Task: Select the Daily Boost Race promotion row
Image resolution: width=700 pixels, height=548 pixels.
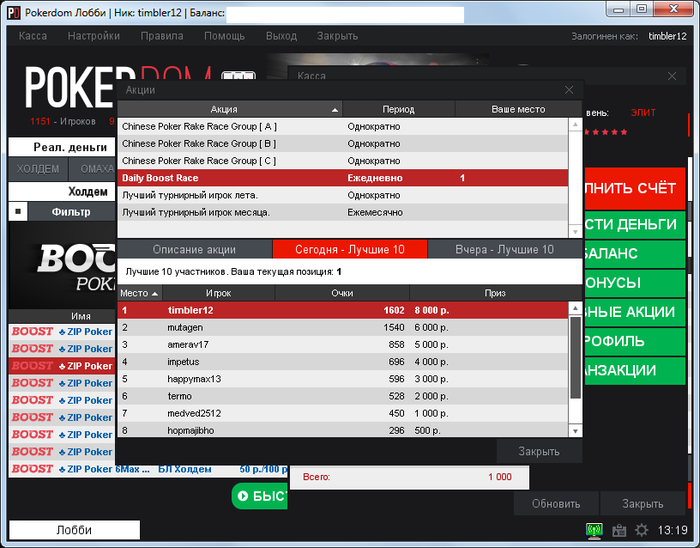Action: coord(343,178)
